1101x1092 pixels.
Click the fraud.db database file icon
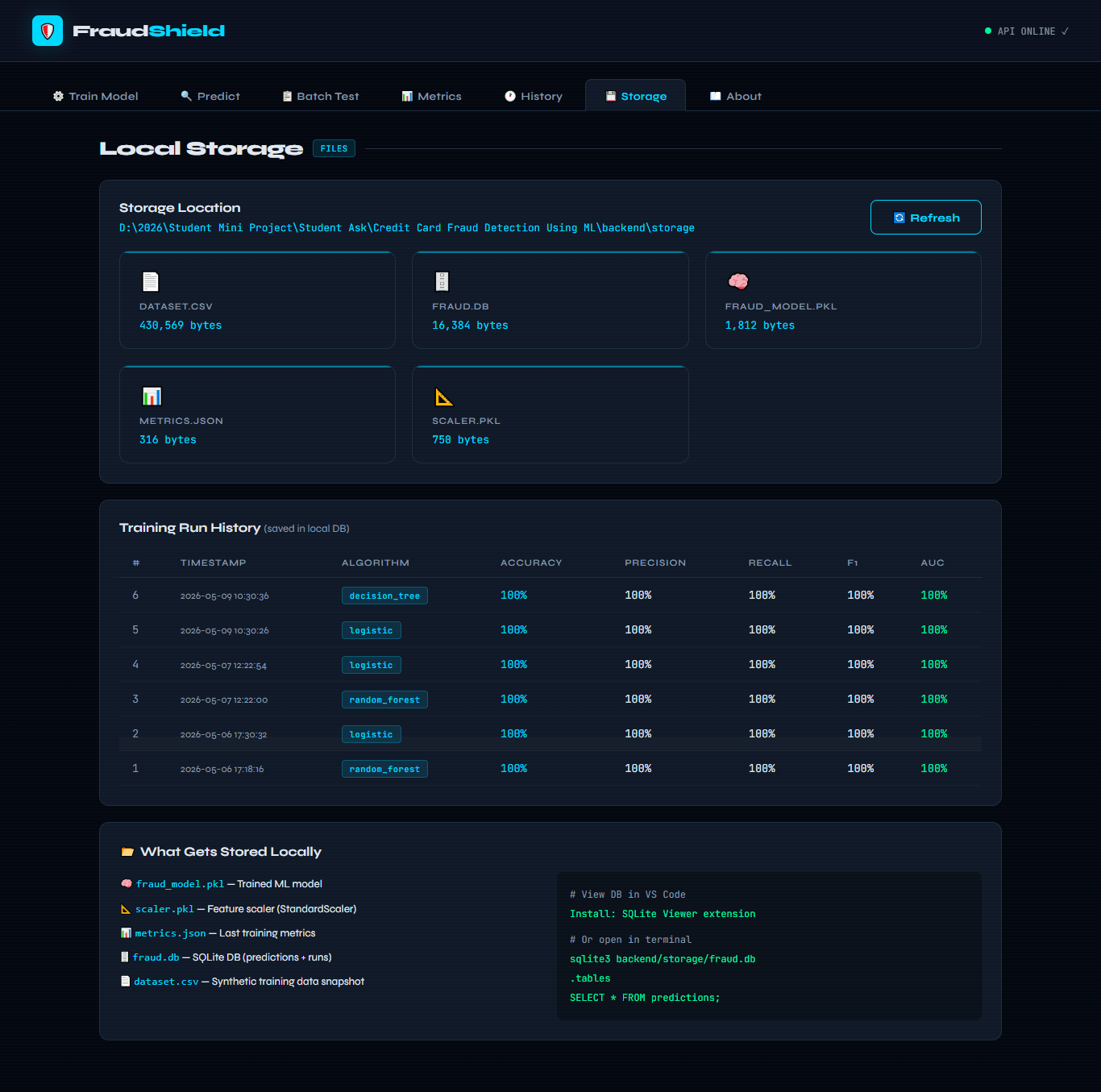(442, 281)
